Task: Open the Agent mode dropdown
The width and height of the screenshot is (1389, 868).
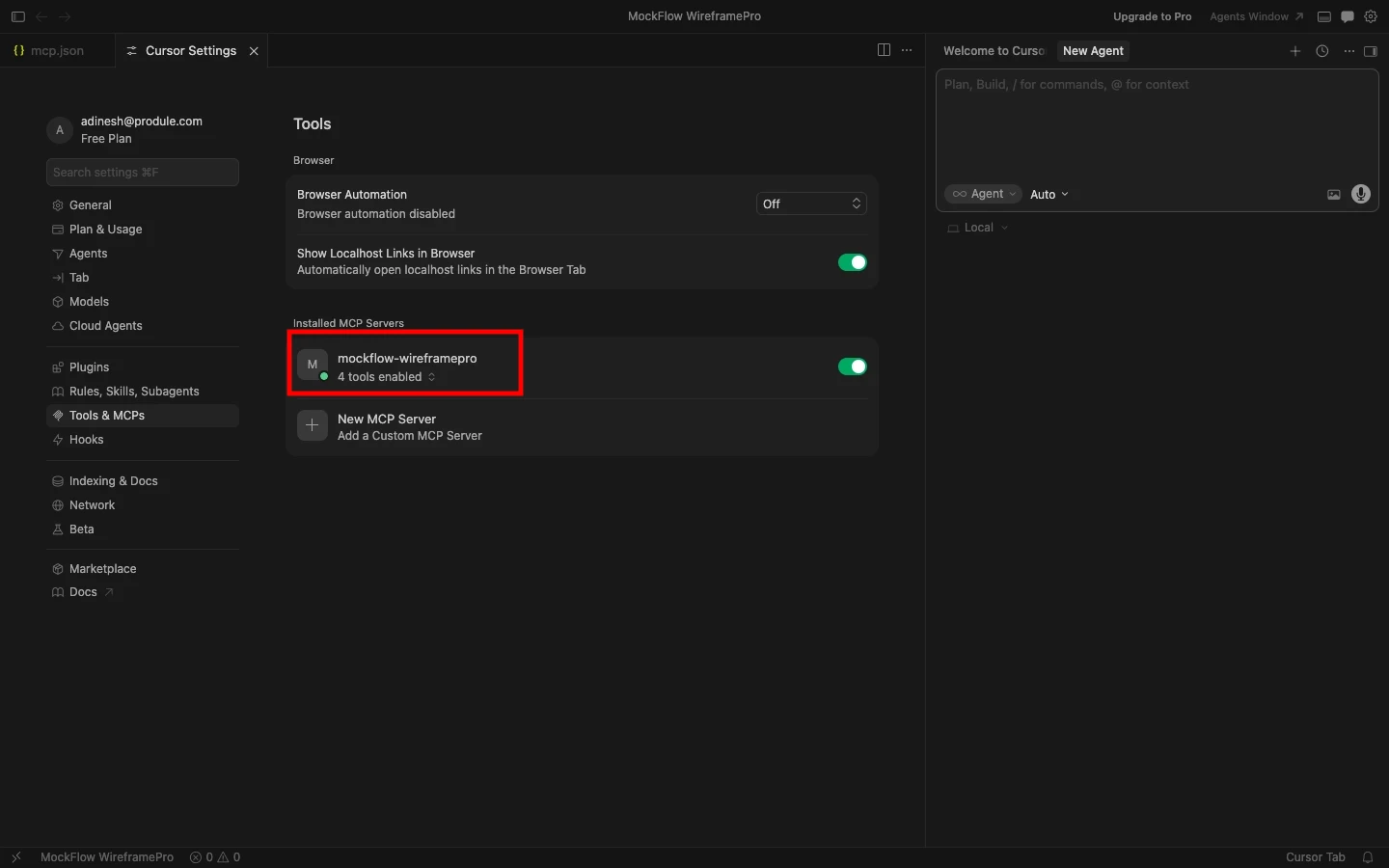Action: click(x=983, y=194)
